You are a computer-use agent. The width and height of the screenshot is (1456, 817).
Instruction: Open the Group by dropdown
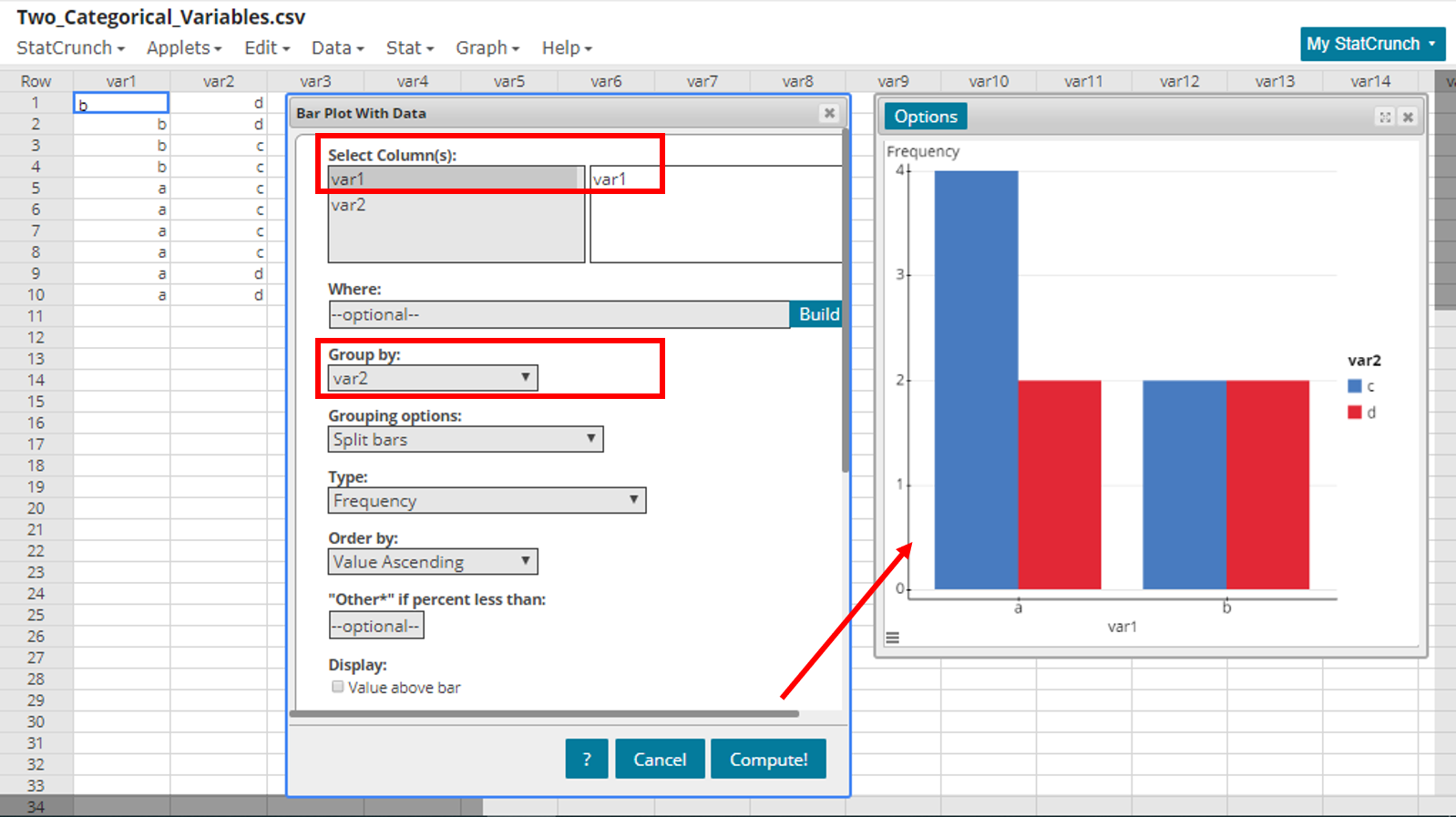pos(432,378)
